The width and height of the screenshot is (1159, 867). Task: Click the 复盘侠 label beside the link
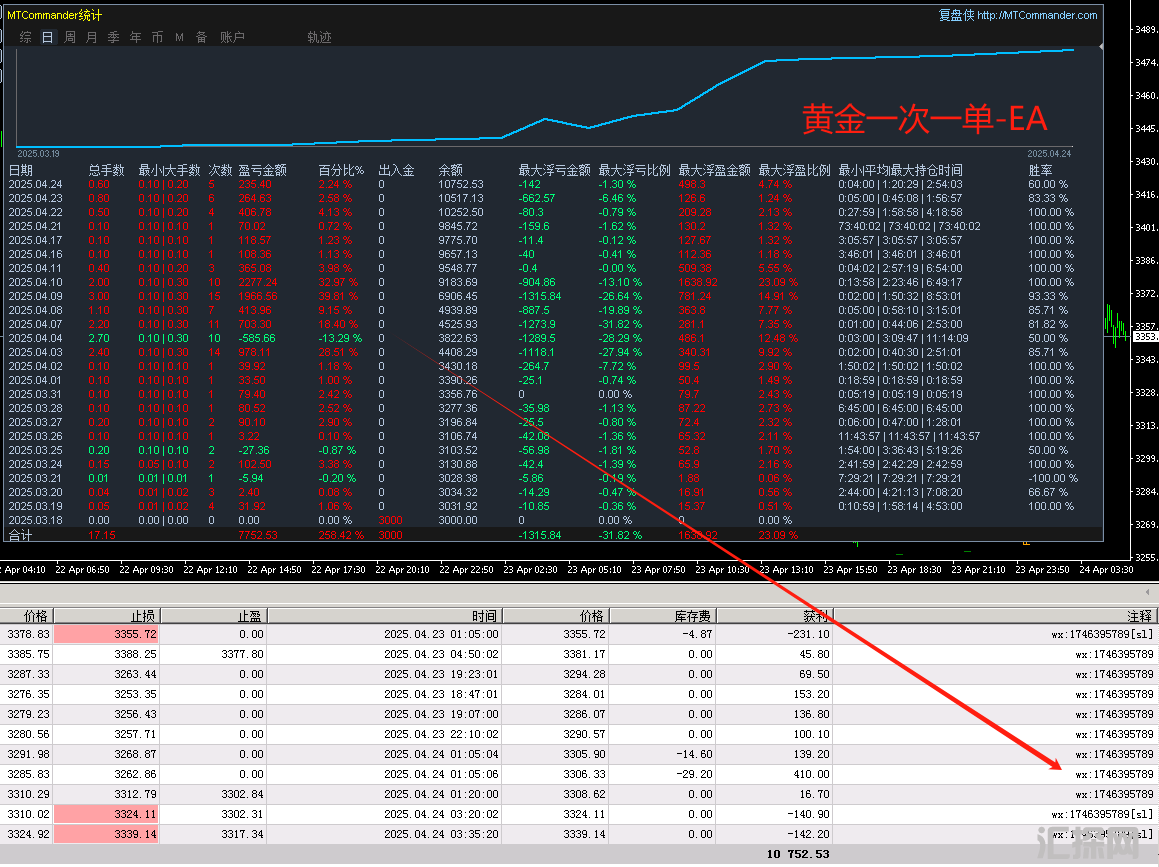956,15
